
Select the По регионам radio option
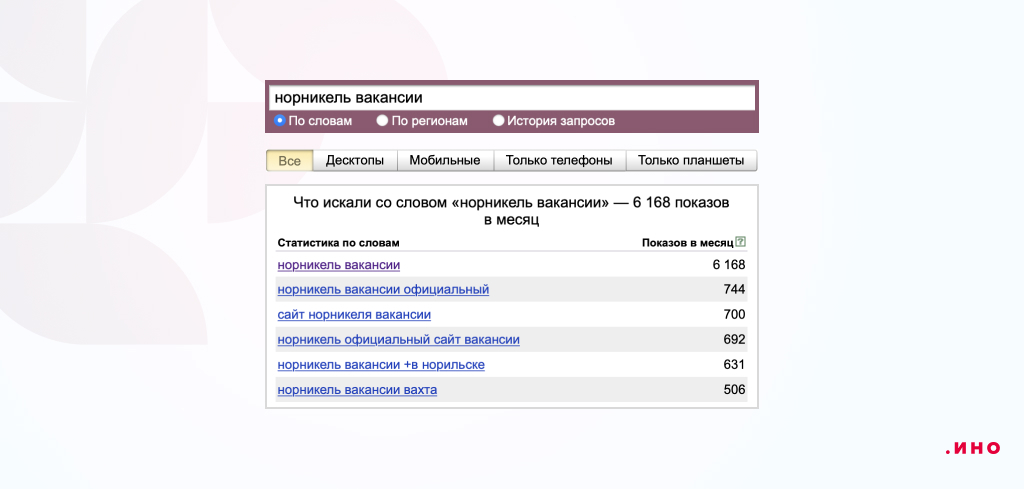[x=382, y=120]
